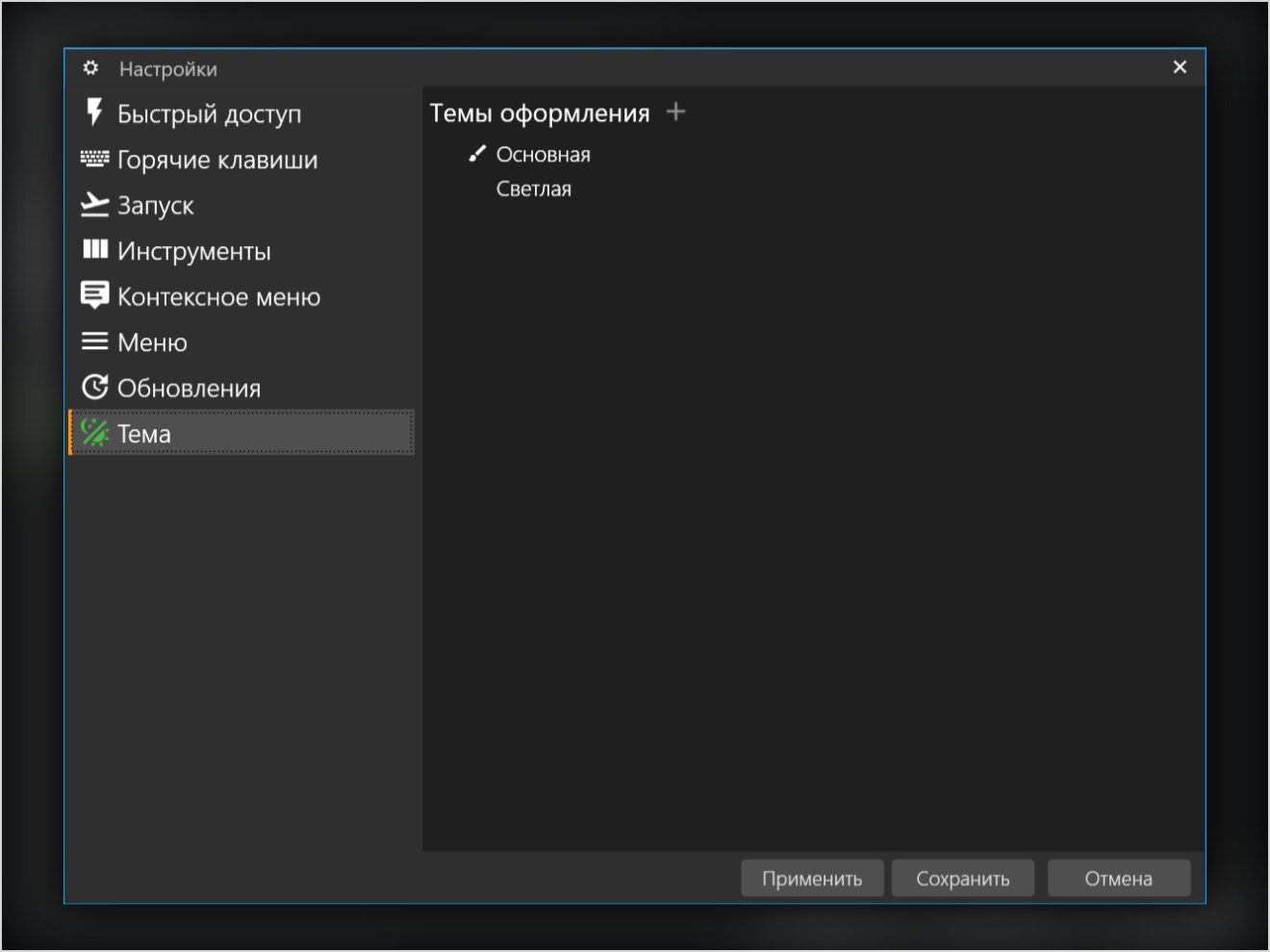Add a new theme with the plus icon
Viewport: 1270px width, 952px height.
click(x=675, y=112)
